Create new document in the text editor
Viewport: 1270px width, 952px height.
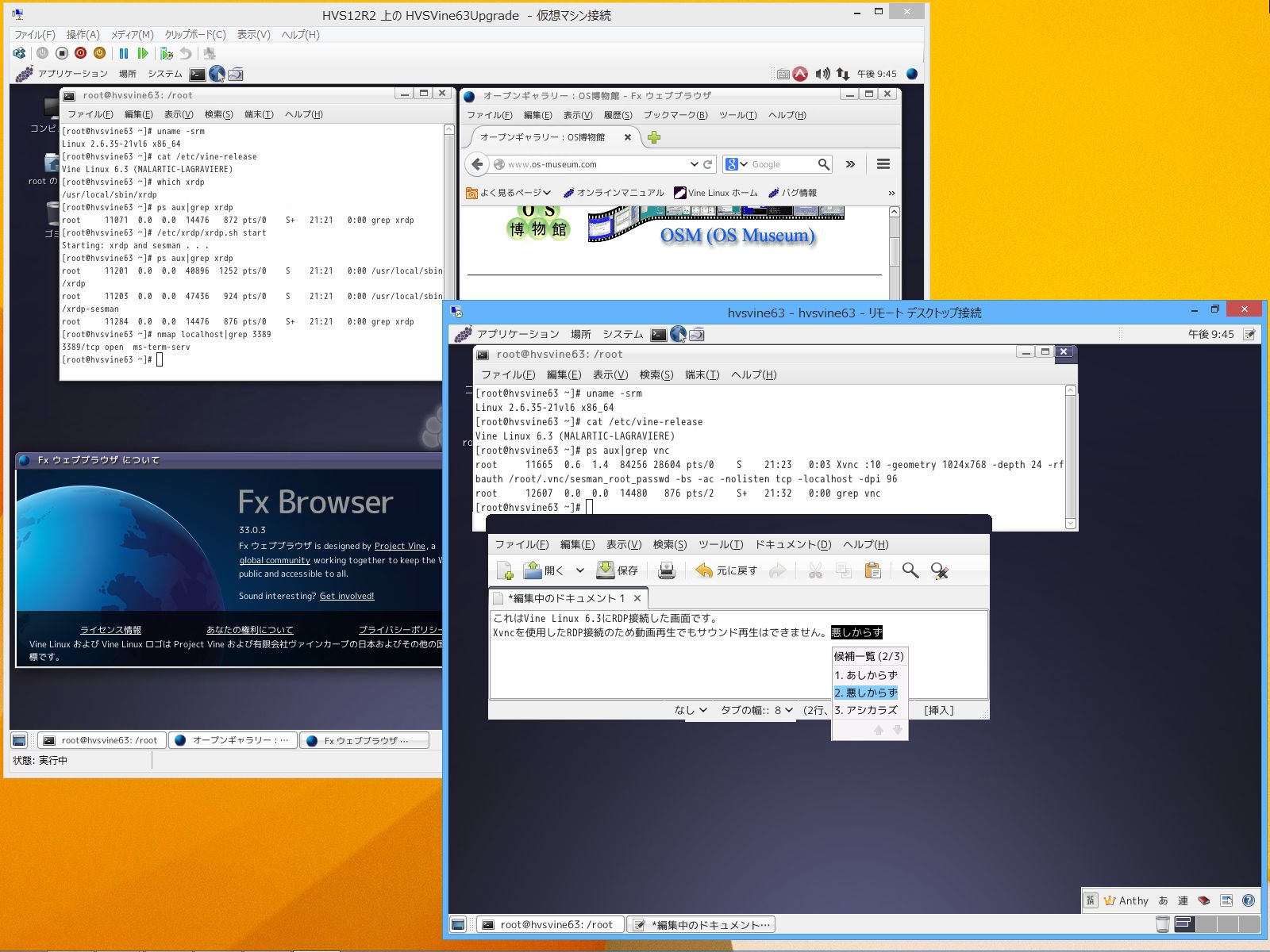coord(505,570)
